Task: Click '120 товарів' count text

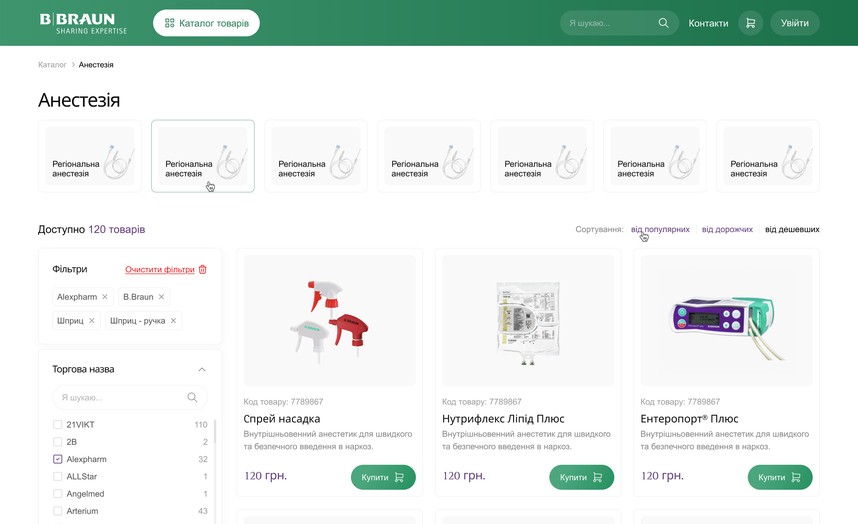Action: (x=117, y=229)
